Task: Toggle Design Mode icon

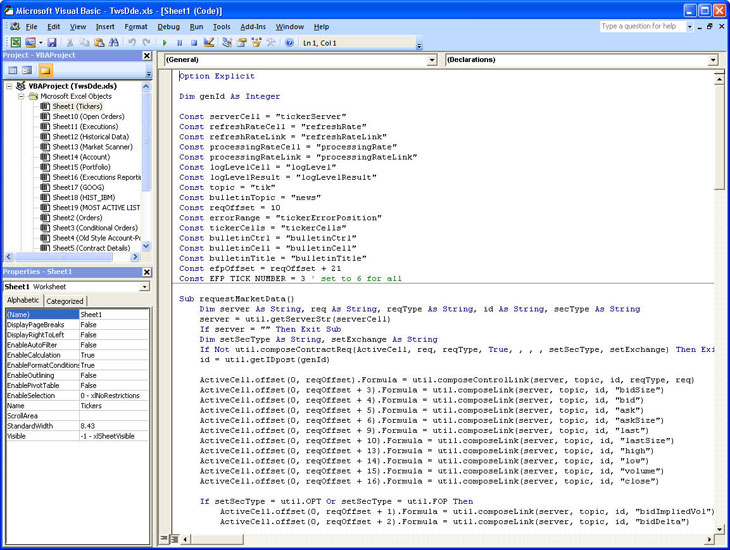Action: coord(209,42)
